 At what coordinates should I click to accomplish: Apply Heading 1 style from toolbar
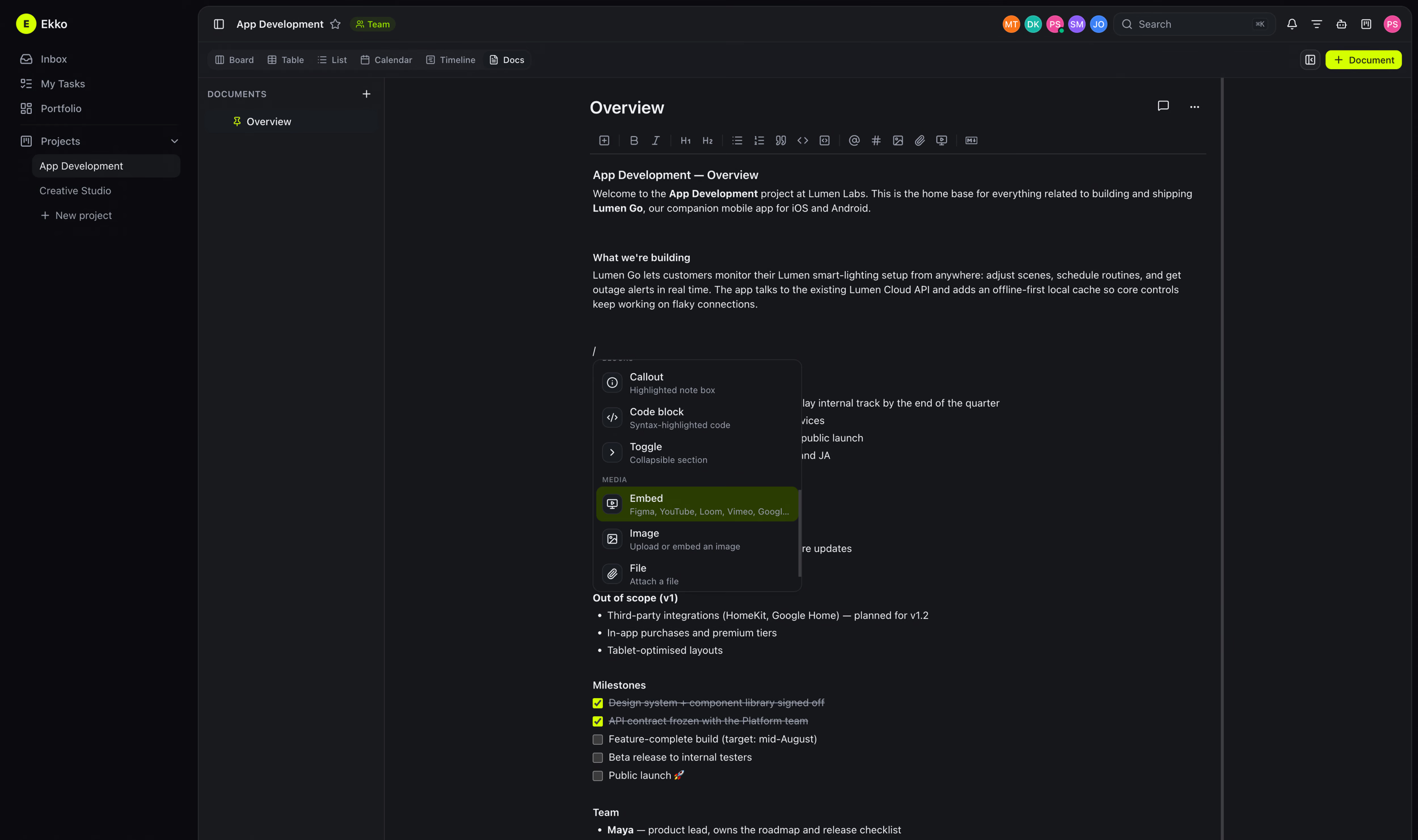pyautogui.click(x=685, y=140)
